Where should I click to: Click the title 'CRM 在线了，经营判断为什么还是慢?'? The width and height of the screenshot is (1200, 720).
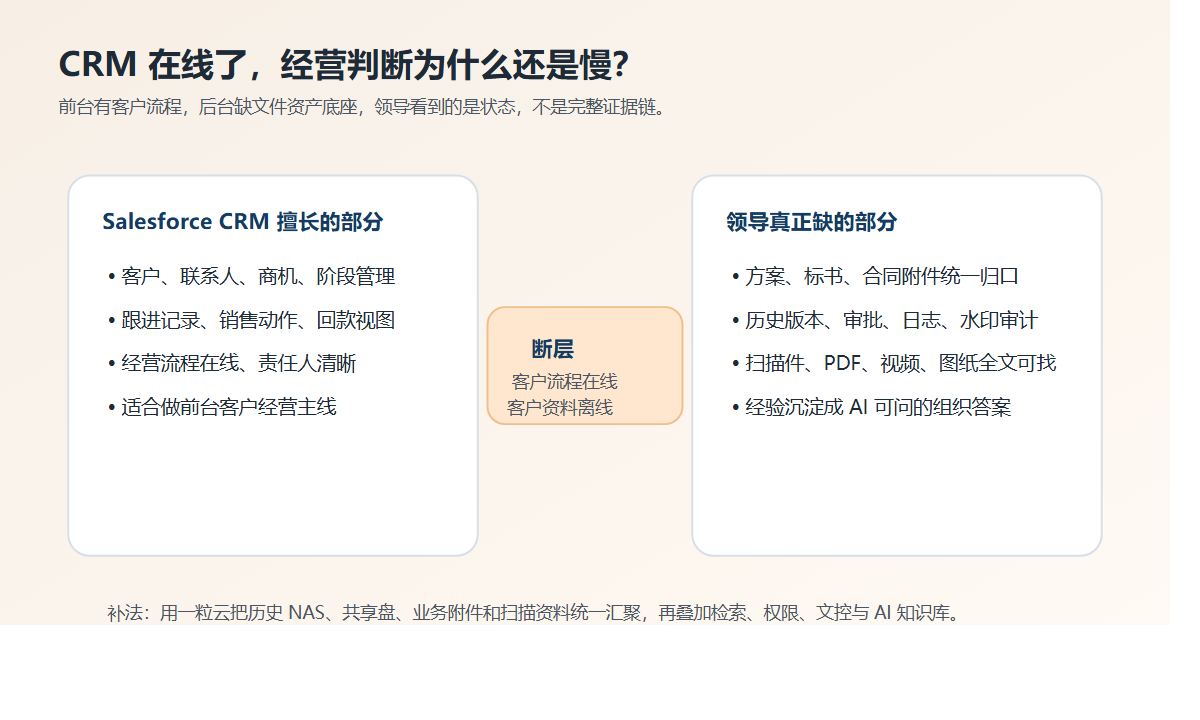(344, 64)
